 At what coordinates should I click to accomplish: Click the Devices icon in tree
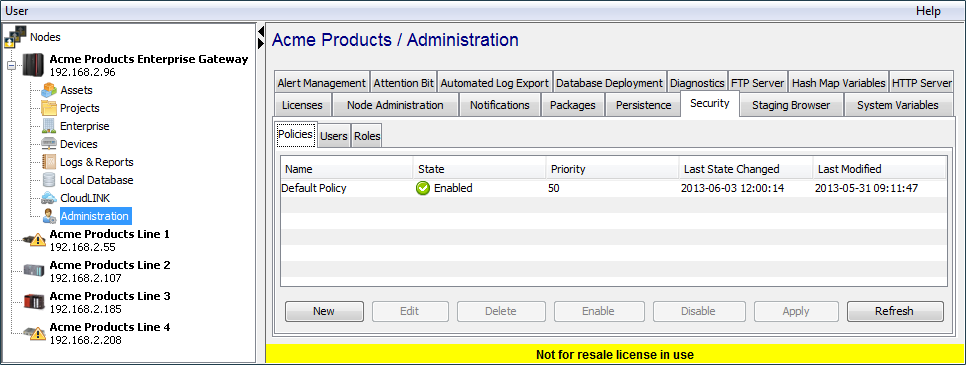(49, 144)
